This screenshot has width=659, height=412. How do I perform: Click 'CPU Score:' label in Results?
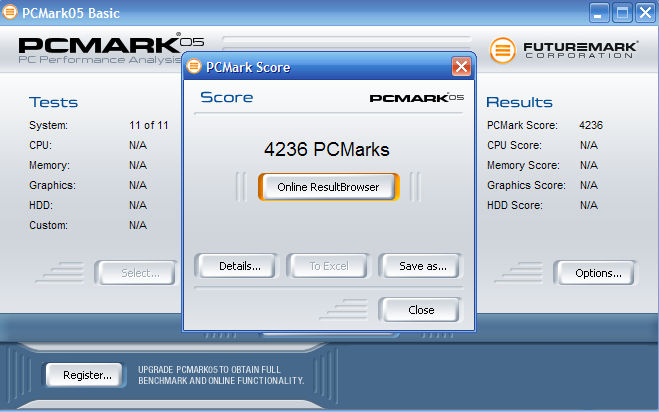[x=514, y=145]
